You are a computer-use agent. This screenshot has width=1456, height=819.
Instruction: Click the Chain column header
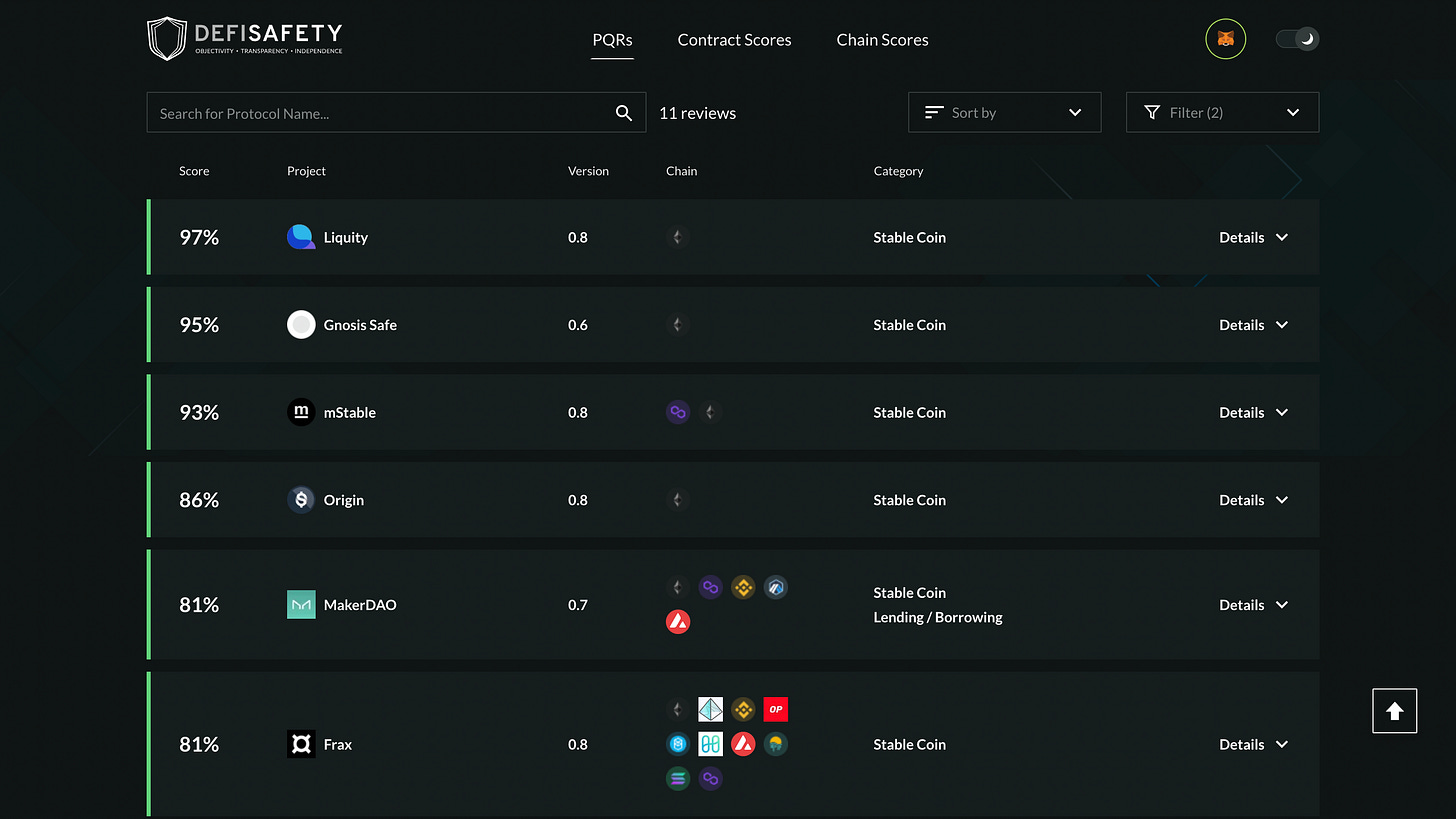coord(681,171)
